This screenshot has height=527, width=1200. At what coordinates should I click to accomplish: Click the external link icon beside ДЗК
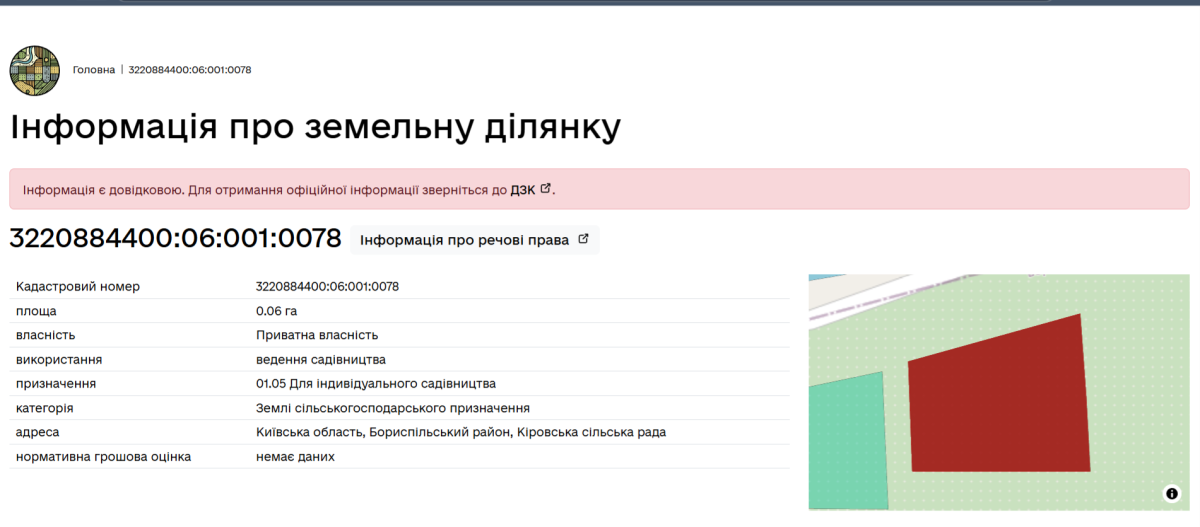point(545,188)
